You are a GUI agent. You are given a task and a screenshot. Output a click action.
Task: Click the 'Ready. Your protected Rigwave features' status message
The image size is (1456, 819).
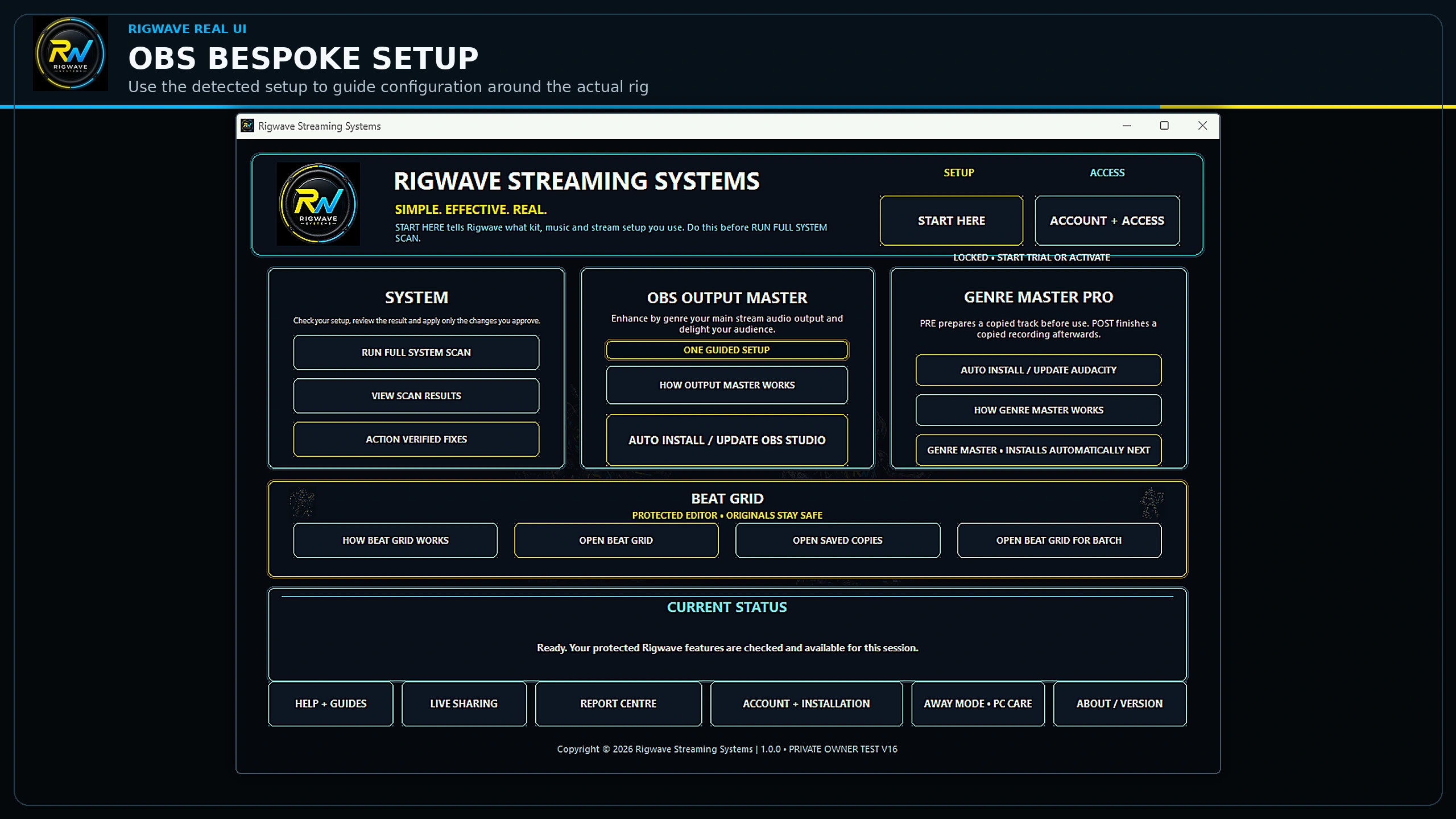click(x=727, y=648)
